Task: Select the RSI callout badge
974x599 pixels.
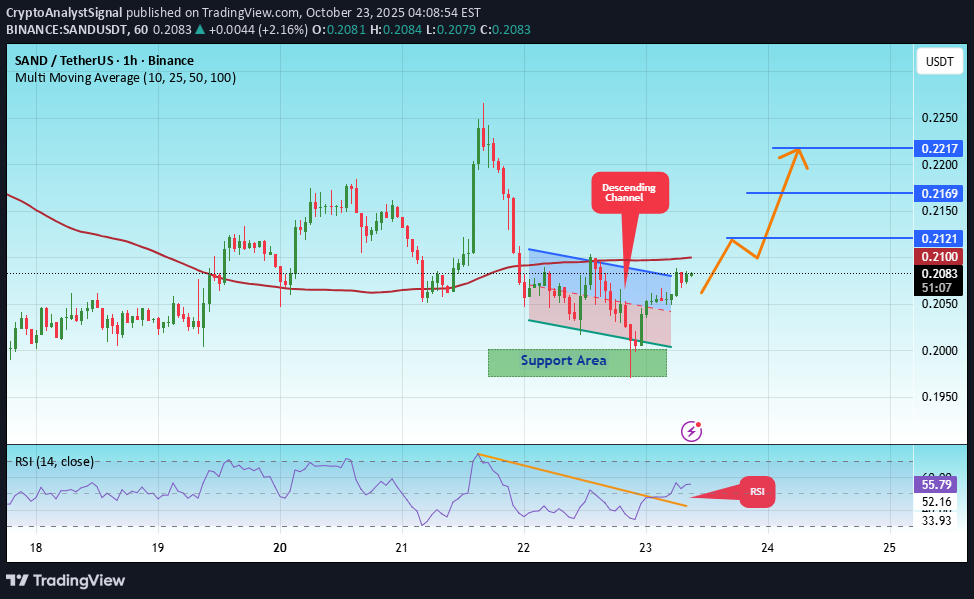Action: tap(757, 492)
